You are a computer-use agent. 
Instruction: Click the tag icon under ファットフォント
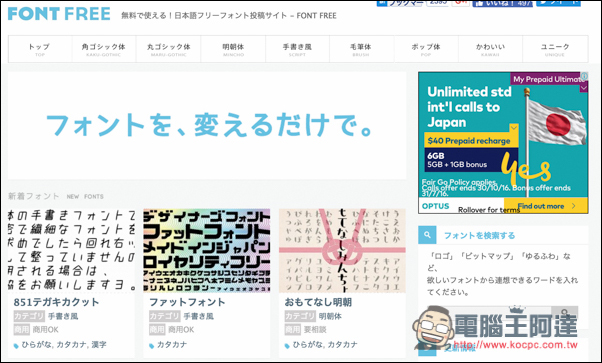click(151, 346)
